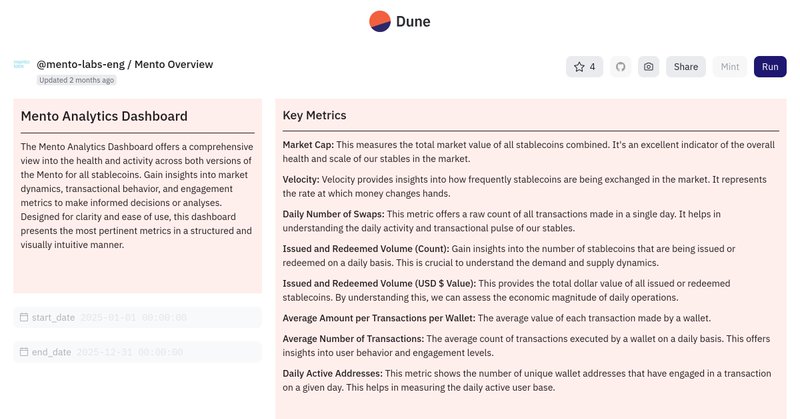Take a screenshot with the camera icon
Screen dimensions: 800x419
click(x=648, y=67)
